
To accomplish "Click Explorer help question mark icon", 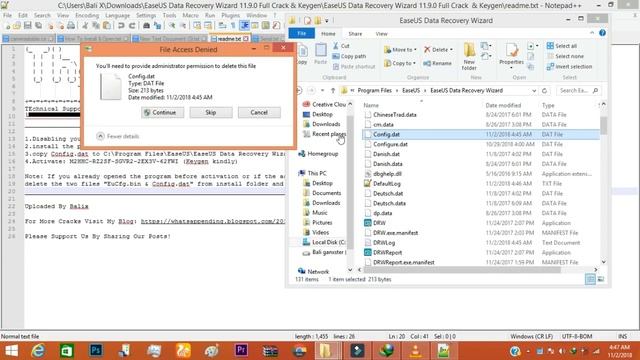I will 602,33.
